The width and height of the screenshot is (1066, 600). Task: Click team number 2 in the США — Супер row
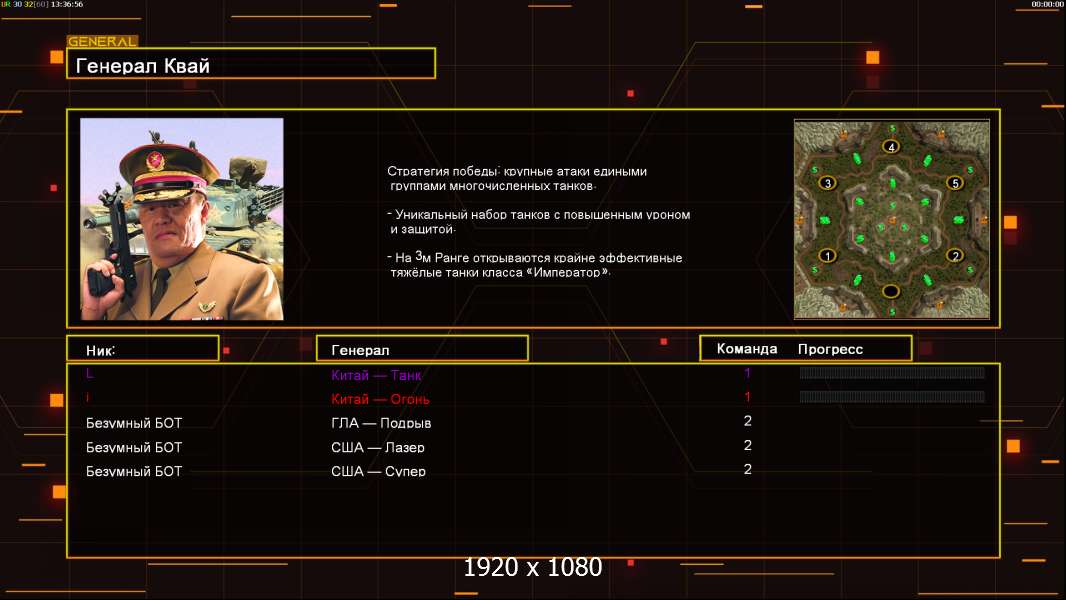pos(747,470)
